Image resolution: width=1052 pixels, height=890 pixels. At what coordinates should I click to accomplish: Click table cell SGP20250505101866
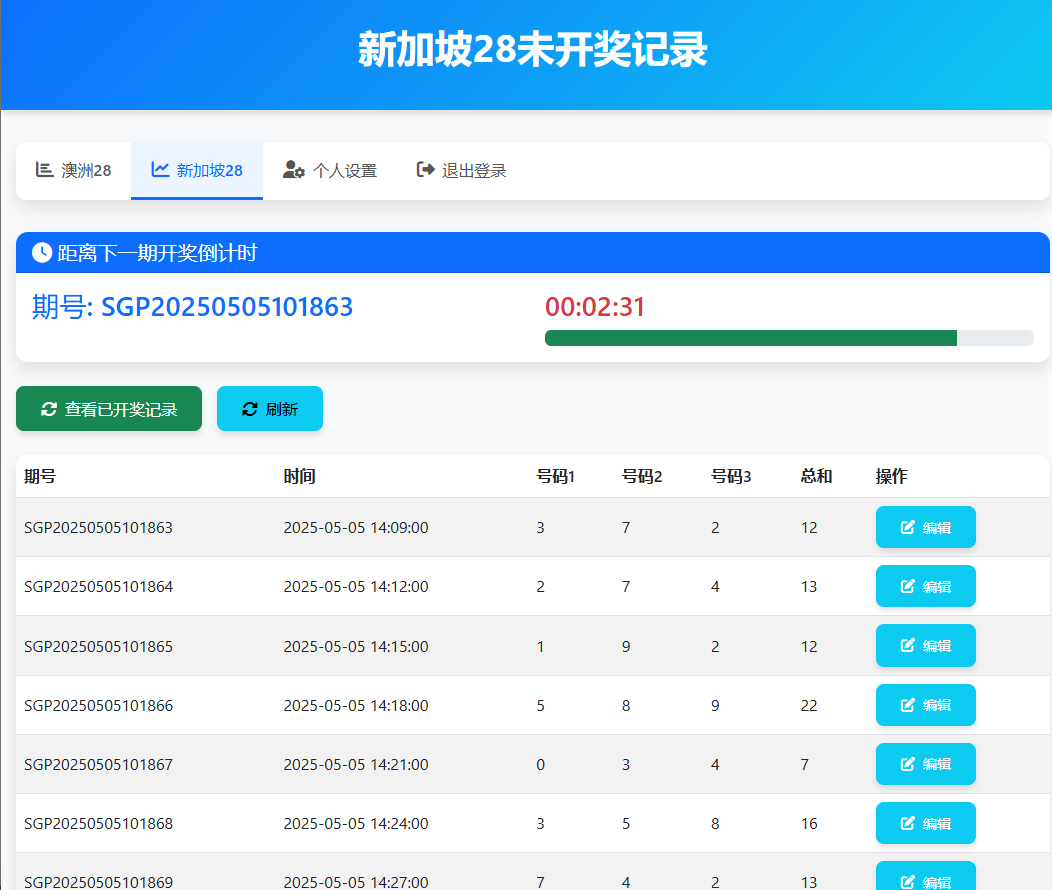99,706
